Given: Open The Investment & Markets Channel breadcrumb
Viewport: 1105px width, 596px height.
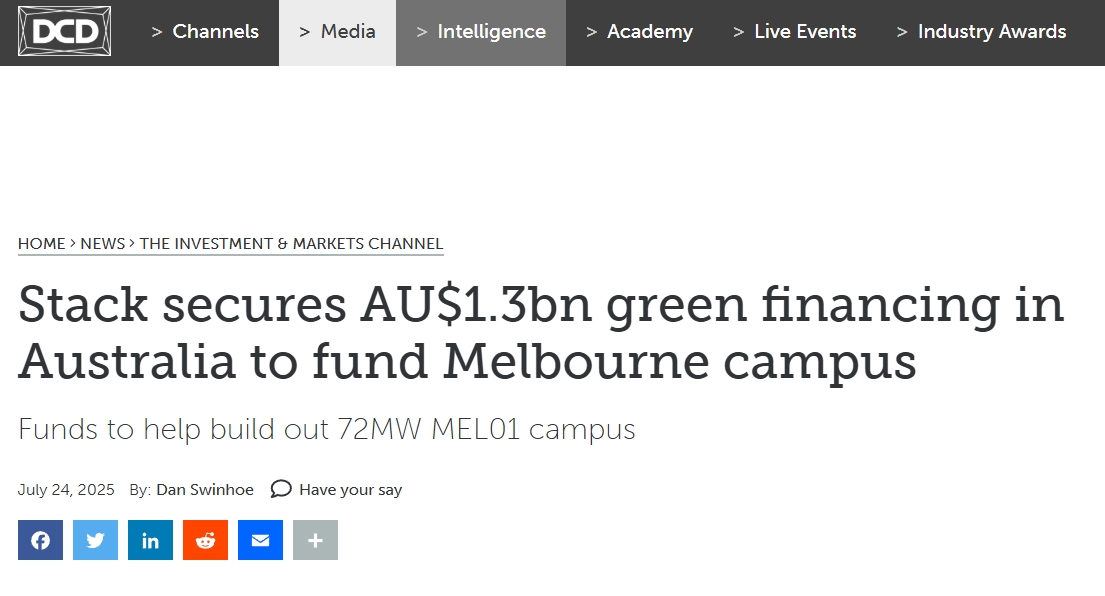Looking at the screenshot, I should [291, 243].
